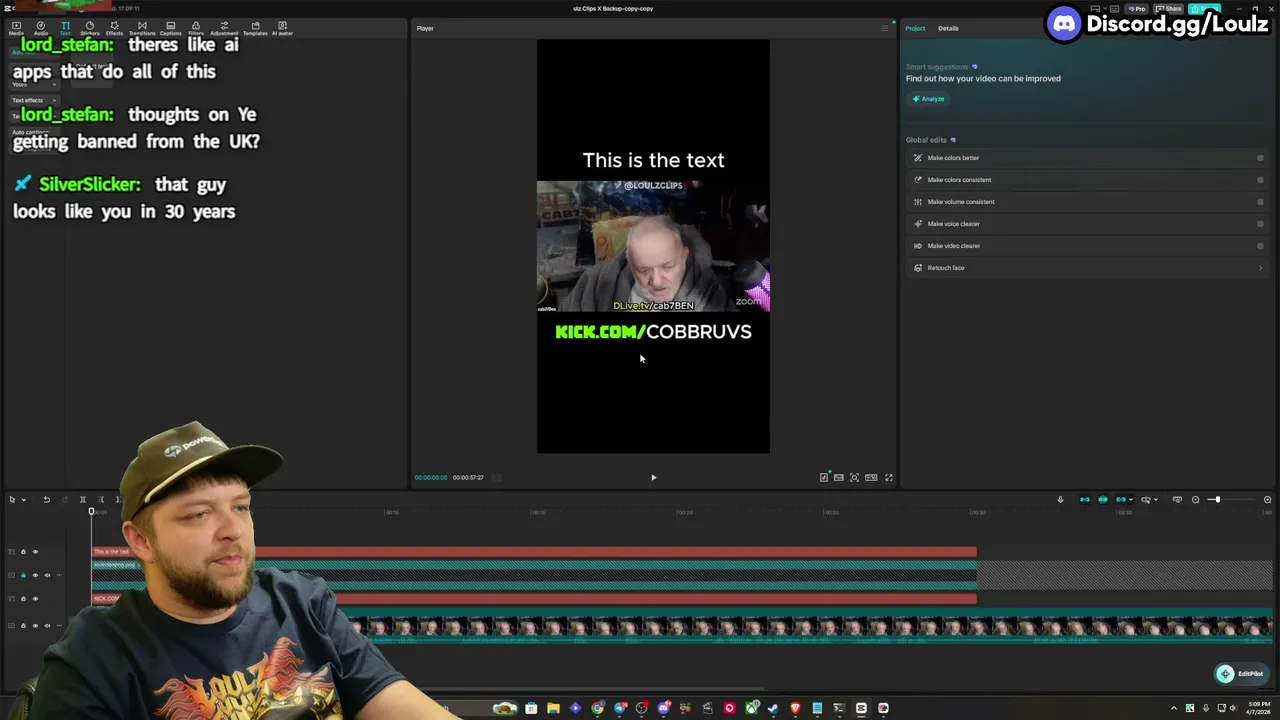Toggle main track magnet in timeline toolbar
1280x720 pixels.
click(1085, 499)
